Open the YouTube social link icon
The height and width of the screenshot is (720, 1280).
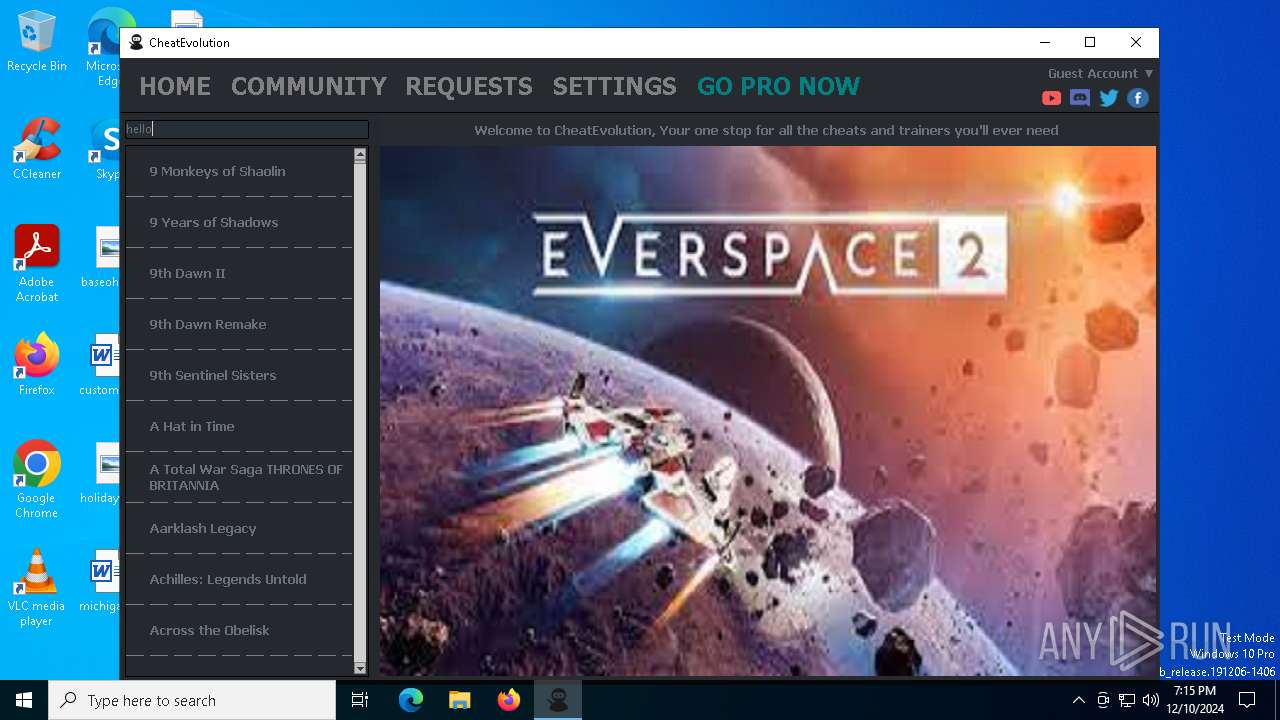(1051, 98)
